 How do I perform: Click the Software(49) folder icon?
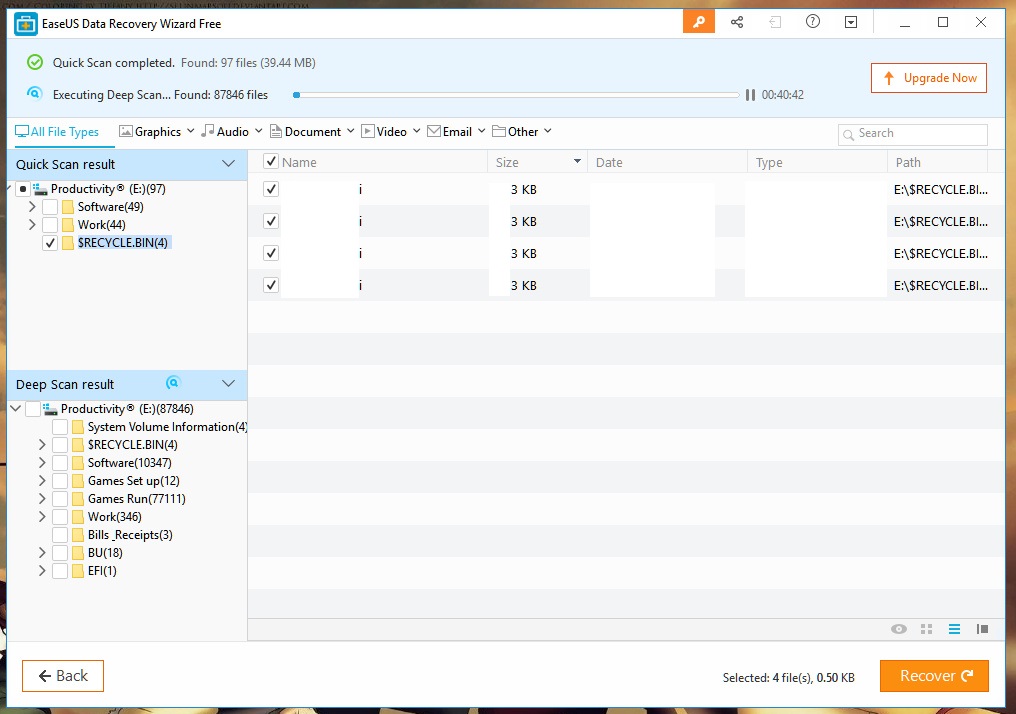click(68, 207)
